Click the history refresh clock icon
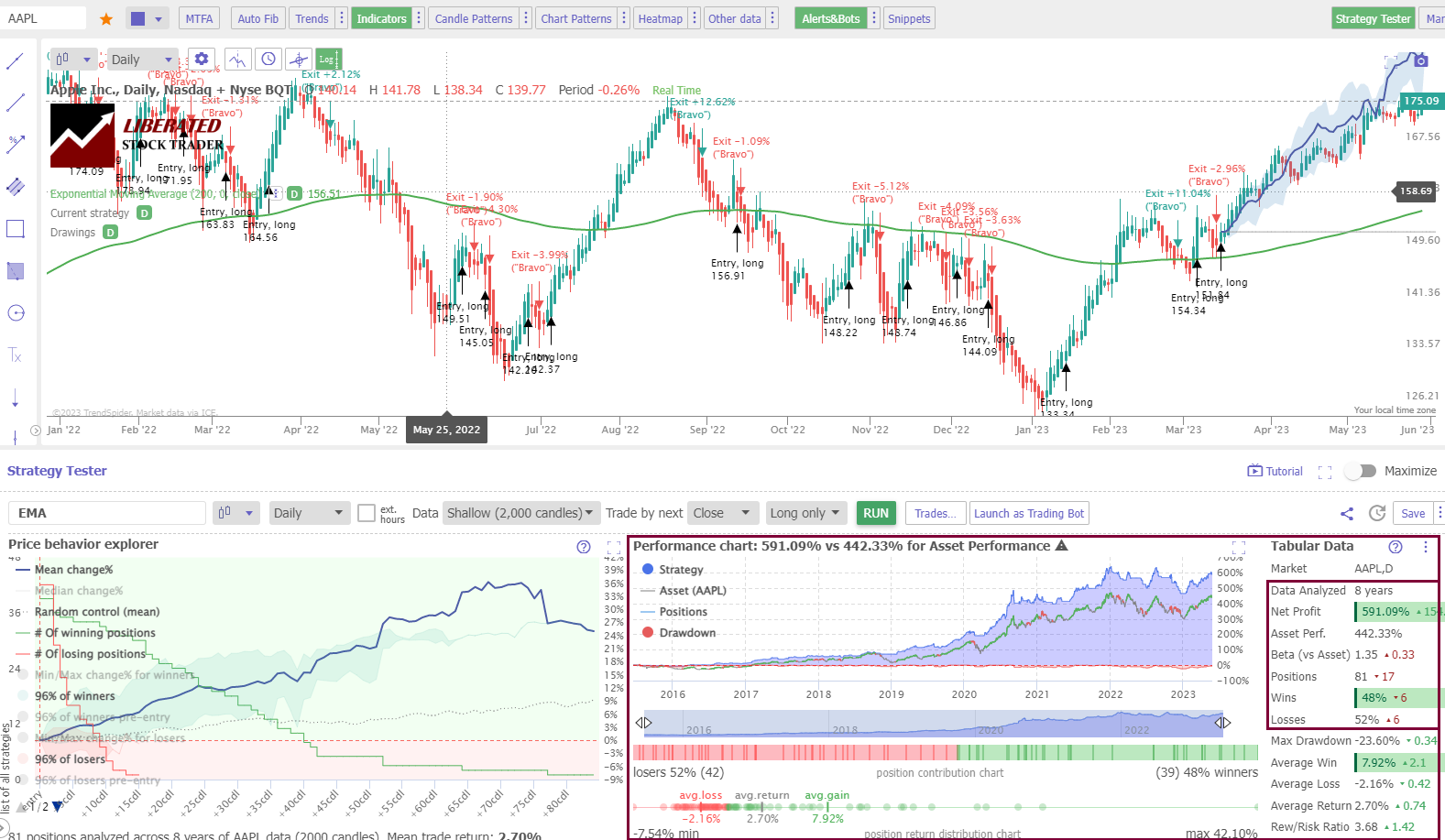Image resolution: width=1445 pixels, height=840 pixels. 1376,514
